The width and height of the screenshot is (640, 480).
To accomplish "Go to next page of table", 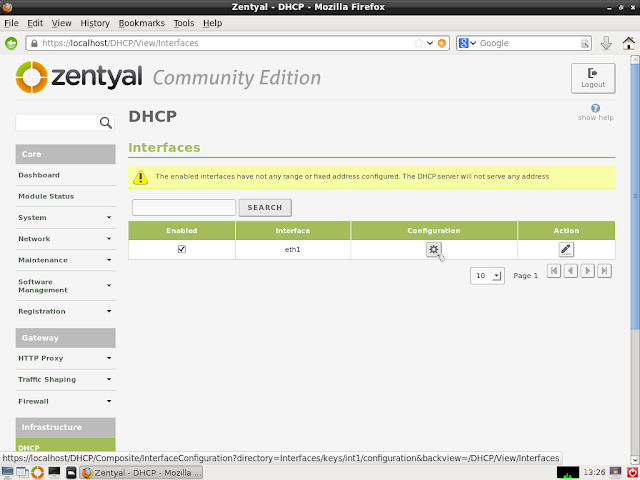I will [x=587, y=271].
